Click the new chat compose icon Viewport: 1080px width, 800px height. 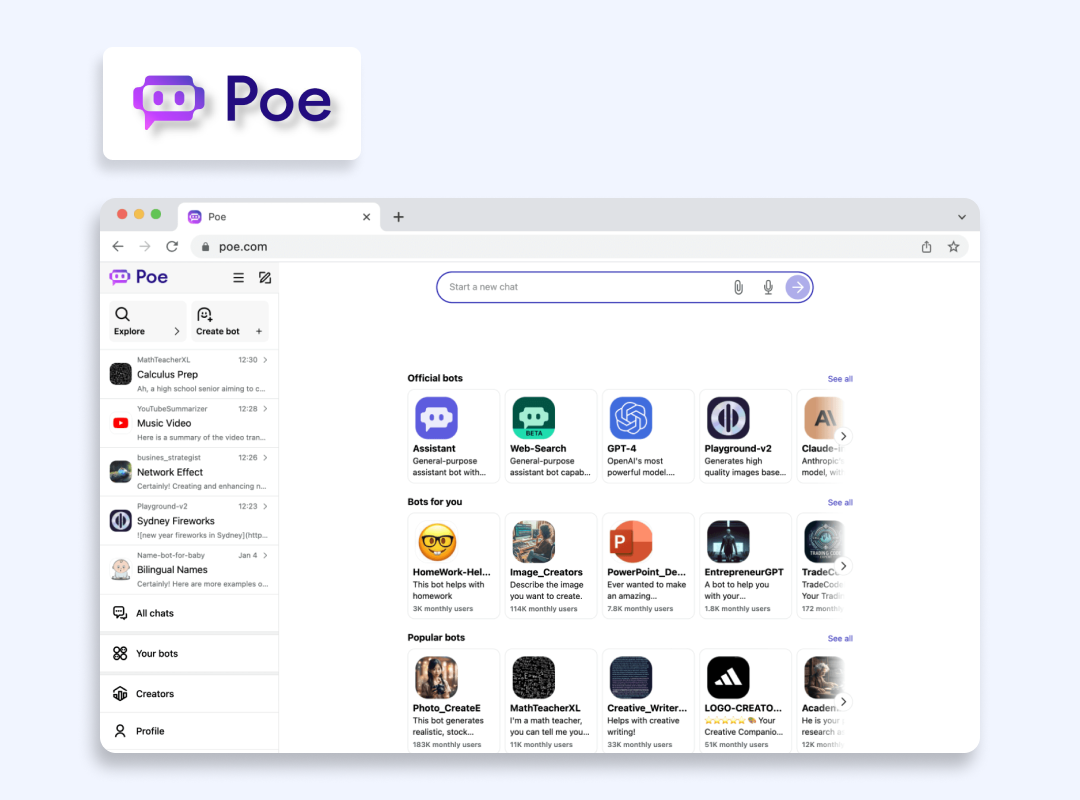(x=264, y=278)
